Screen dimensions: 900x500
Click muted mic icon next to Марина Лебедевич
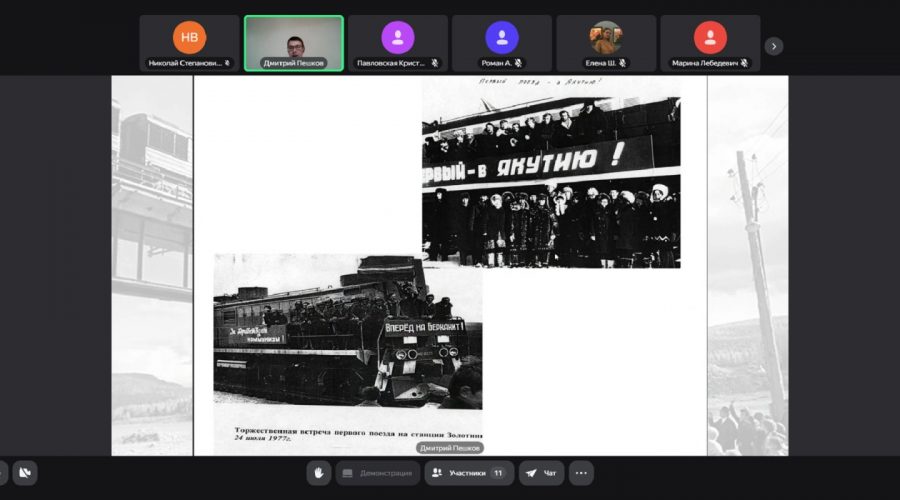coord(745,63)
